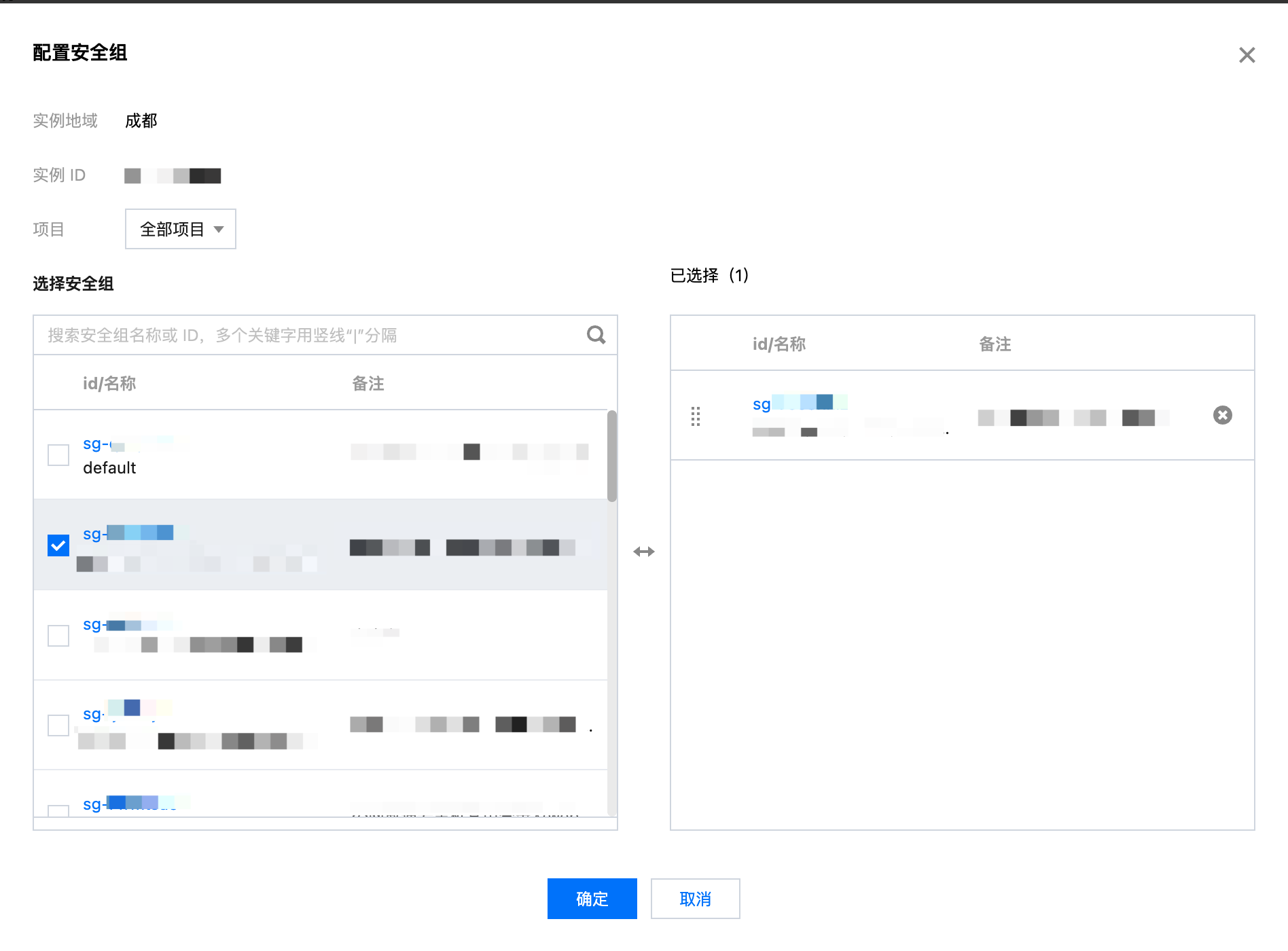Click the security group list scrollbar
The width and height of the screenshot is (1288, 951).
point(612,456)
